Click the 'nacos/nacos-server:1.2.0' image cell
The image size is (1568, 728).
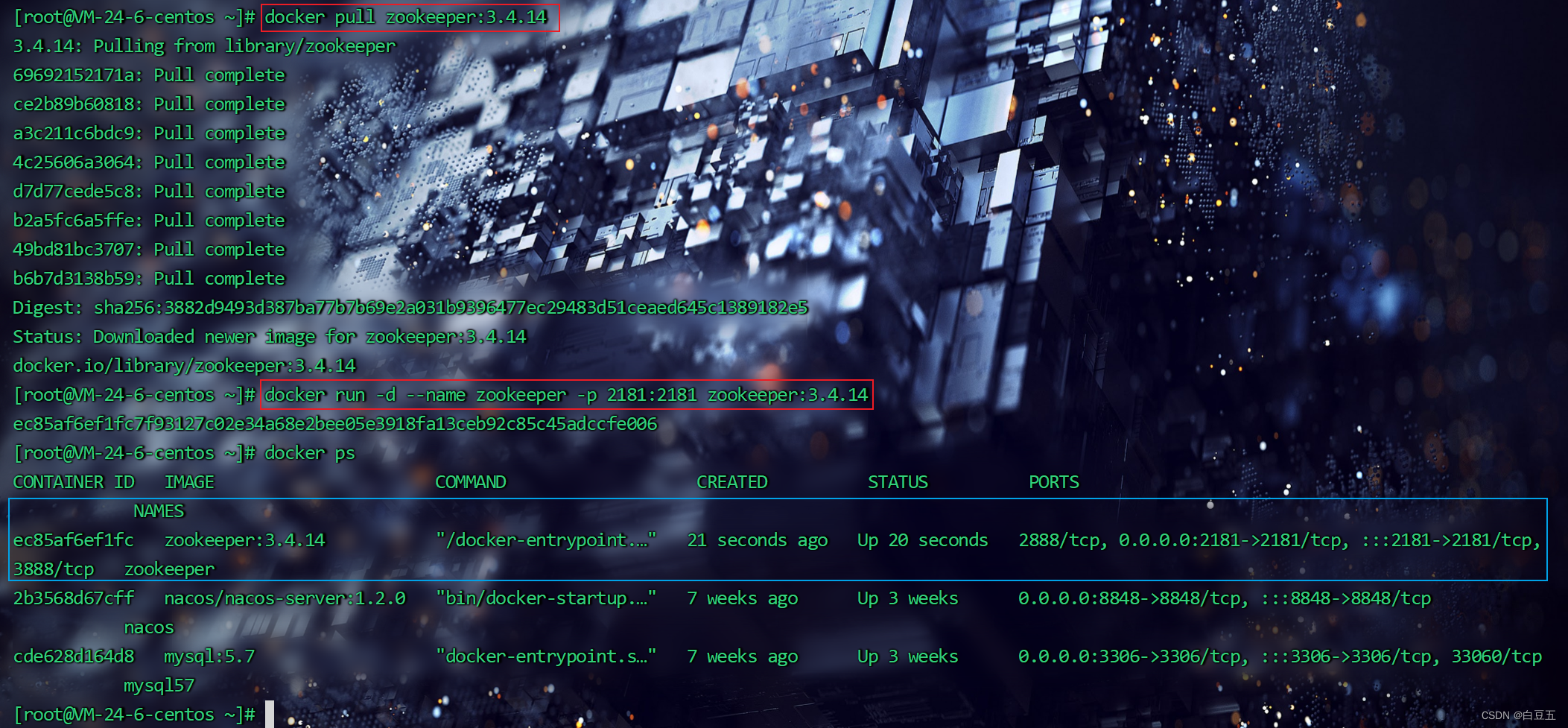click(285, 598)
